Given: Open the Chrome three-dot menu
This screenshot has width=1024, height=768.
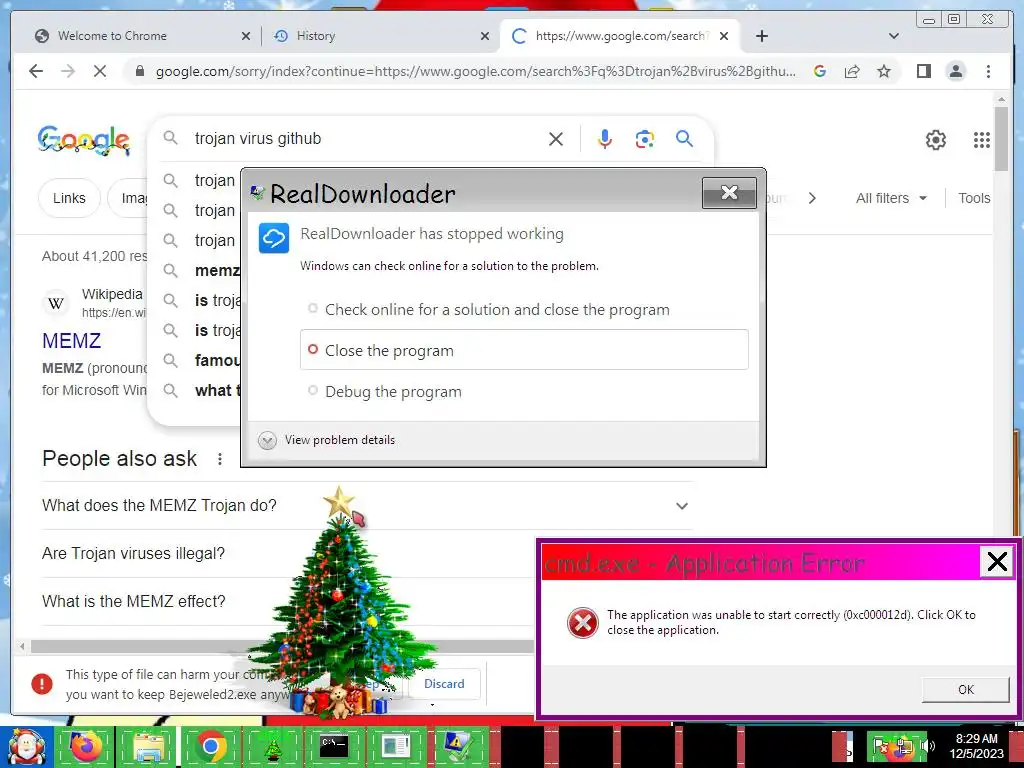Looking at the screenshot, I should [988, 71].
